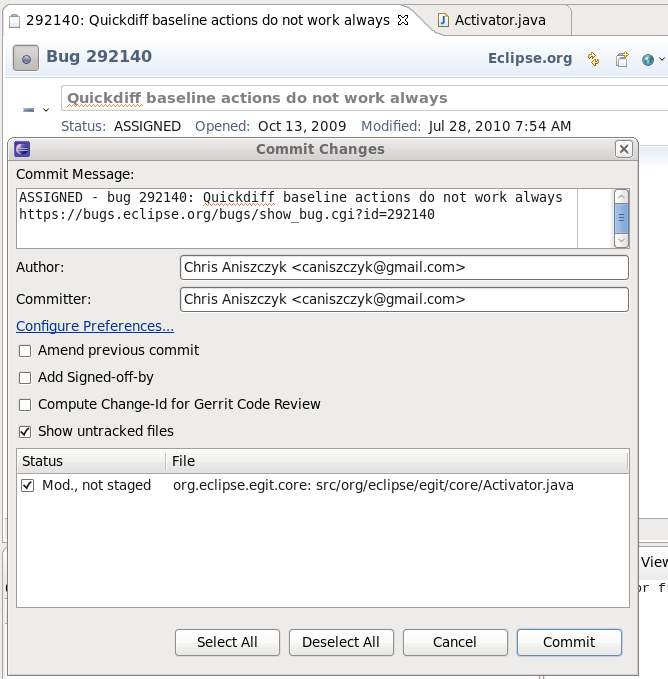Click the Commit button
This screenshot has height=679, width=668.
[569, 642]
